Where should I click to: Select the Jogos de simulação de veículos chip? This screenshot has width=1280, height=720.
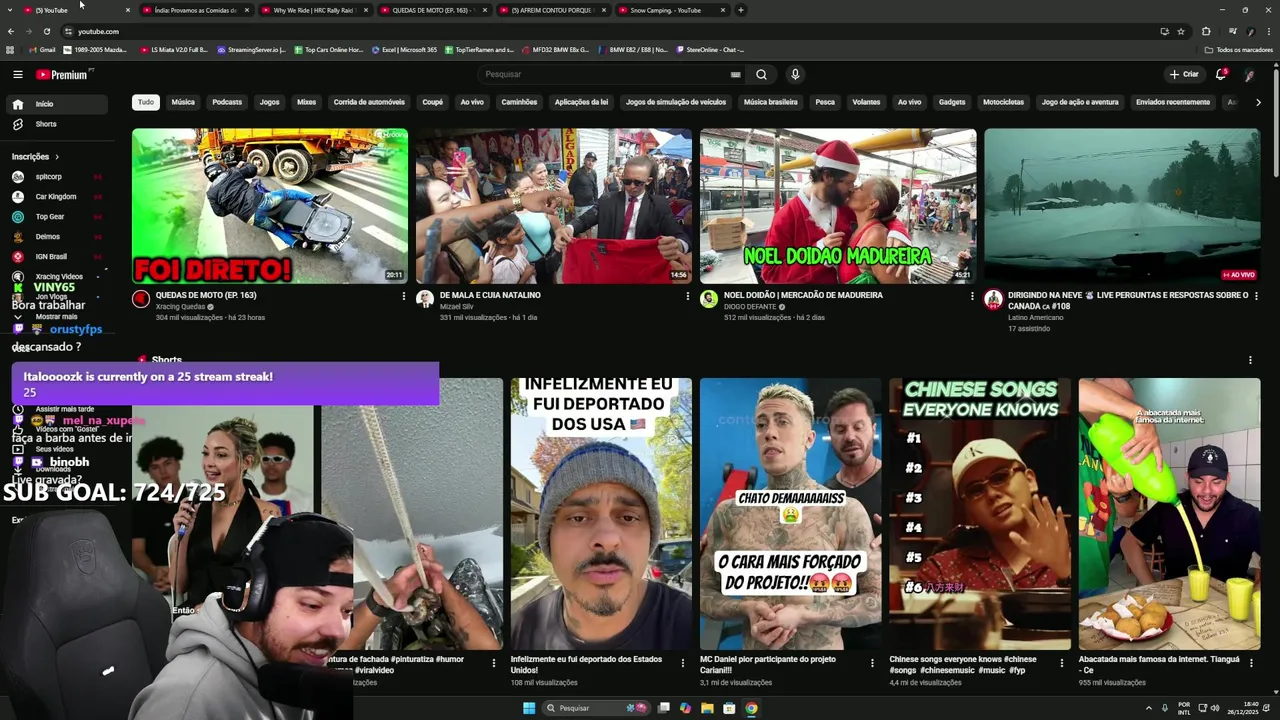point(676,102)
